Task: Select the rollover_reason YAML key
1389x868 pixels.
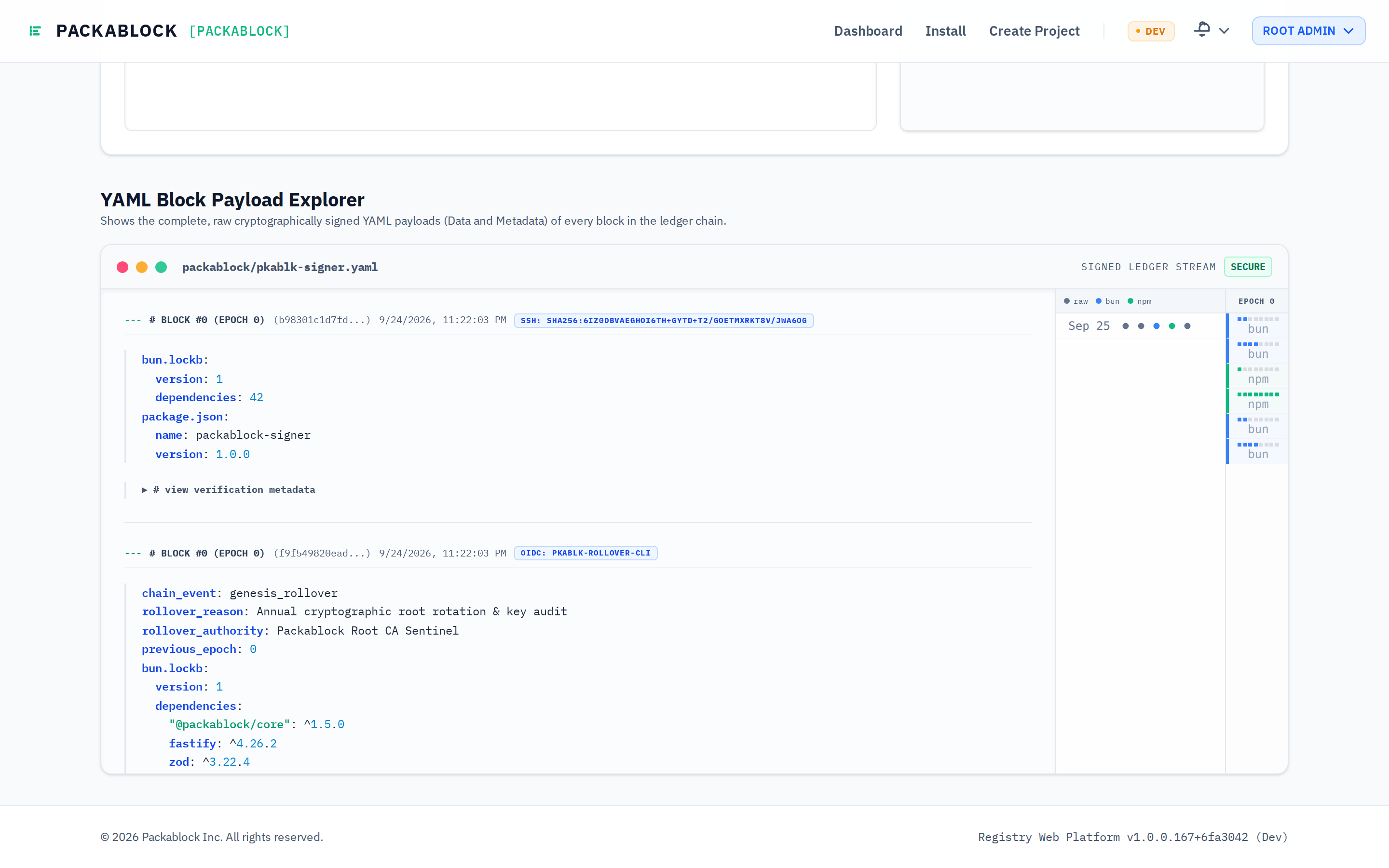Action: (192, 612)
